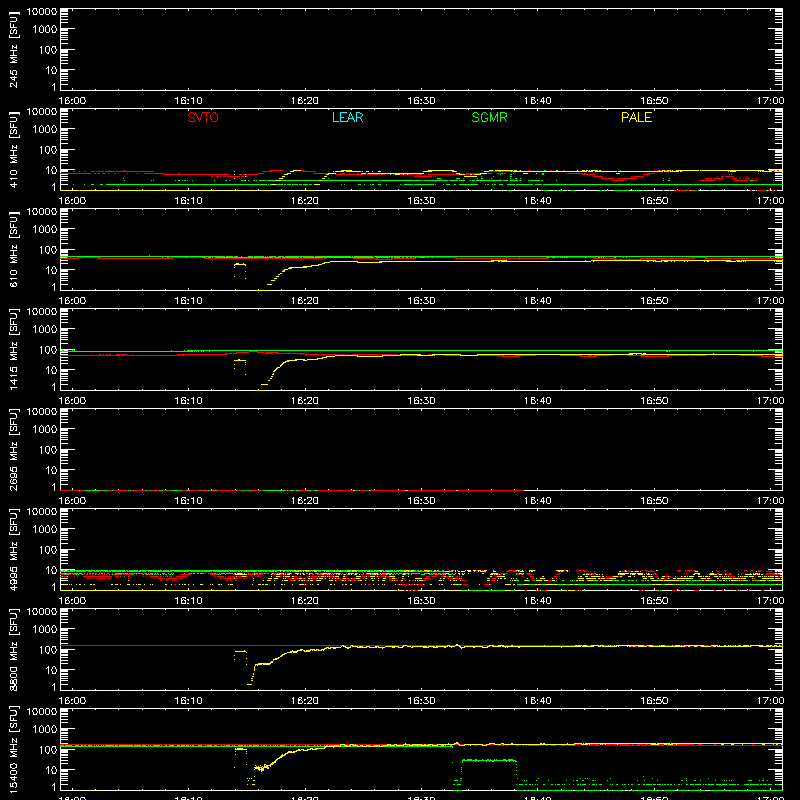Click 16:50 tick under the 1415 MHz panel
This screenshot has width=800, height=800.
pos(654,401)
